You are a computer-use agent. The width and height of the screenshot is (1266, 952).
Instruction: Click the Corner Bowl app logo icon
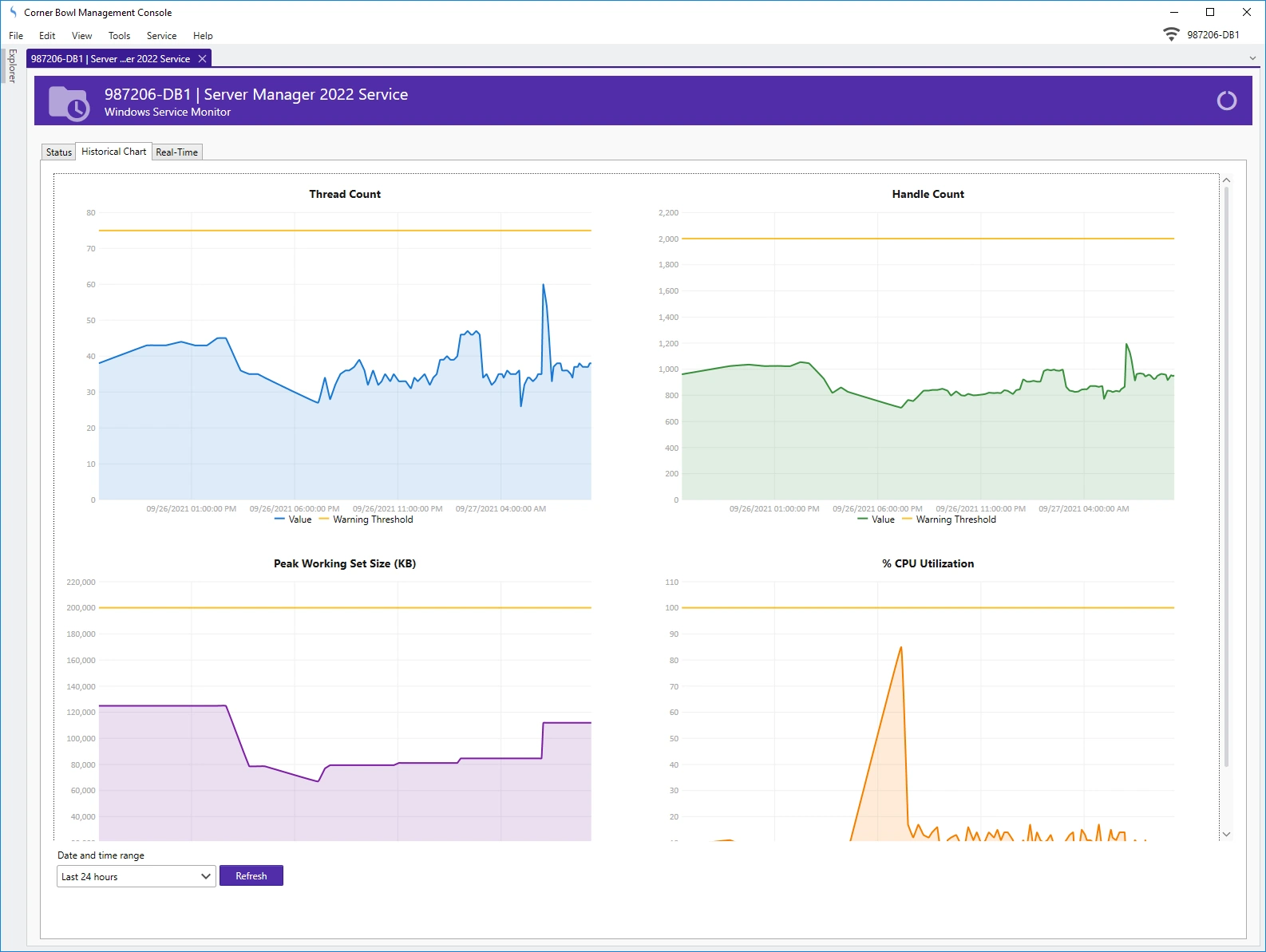(x=13, y=12)
